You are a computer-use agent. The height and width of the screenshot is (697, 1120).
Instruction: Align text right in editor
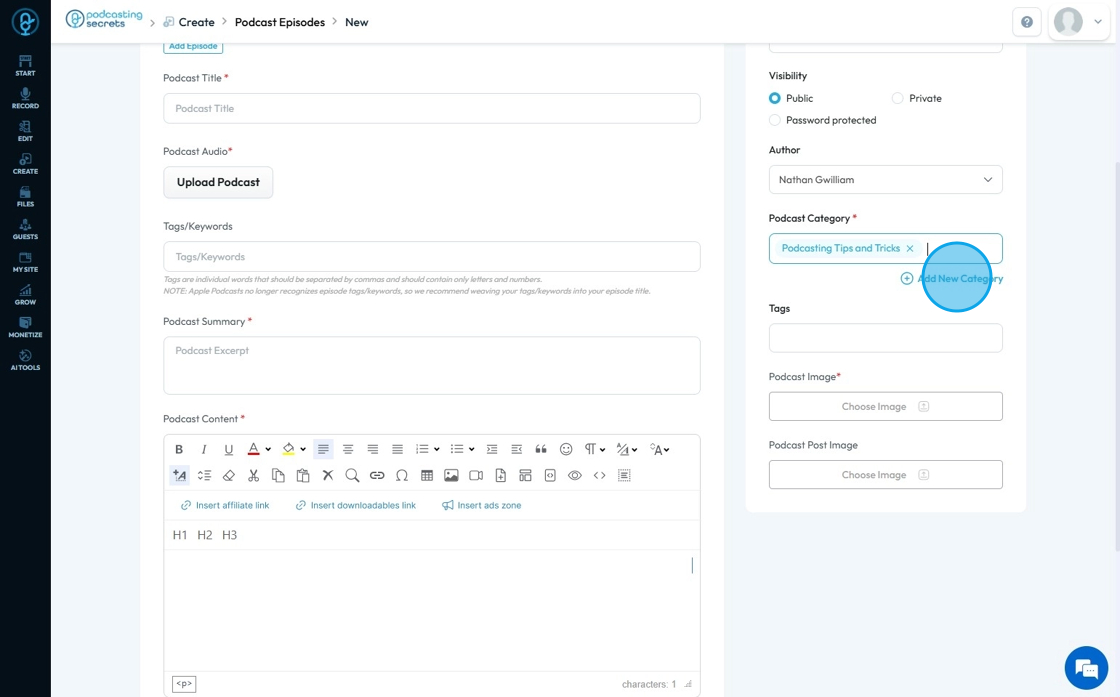click(373, 449)
